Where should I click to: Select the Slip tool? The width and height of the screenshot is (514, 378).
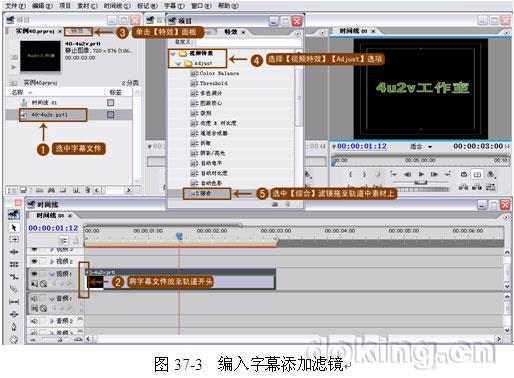(x=14, y=302)
